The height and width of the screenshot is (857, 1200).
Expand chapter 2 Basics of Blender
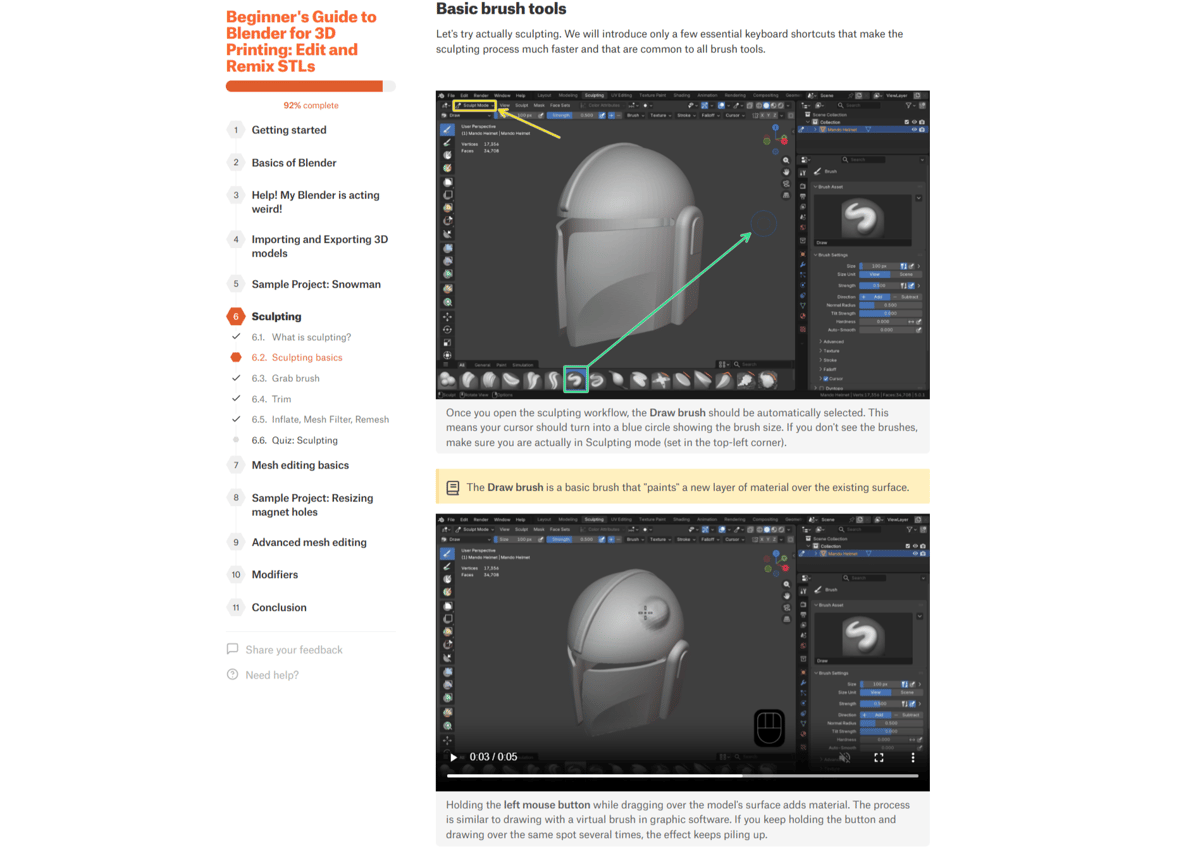294,163
